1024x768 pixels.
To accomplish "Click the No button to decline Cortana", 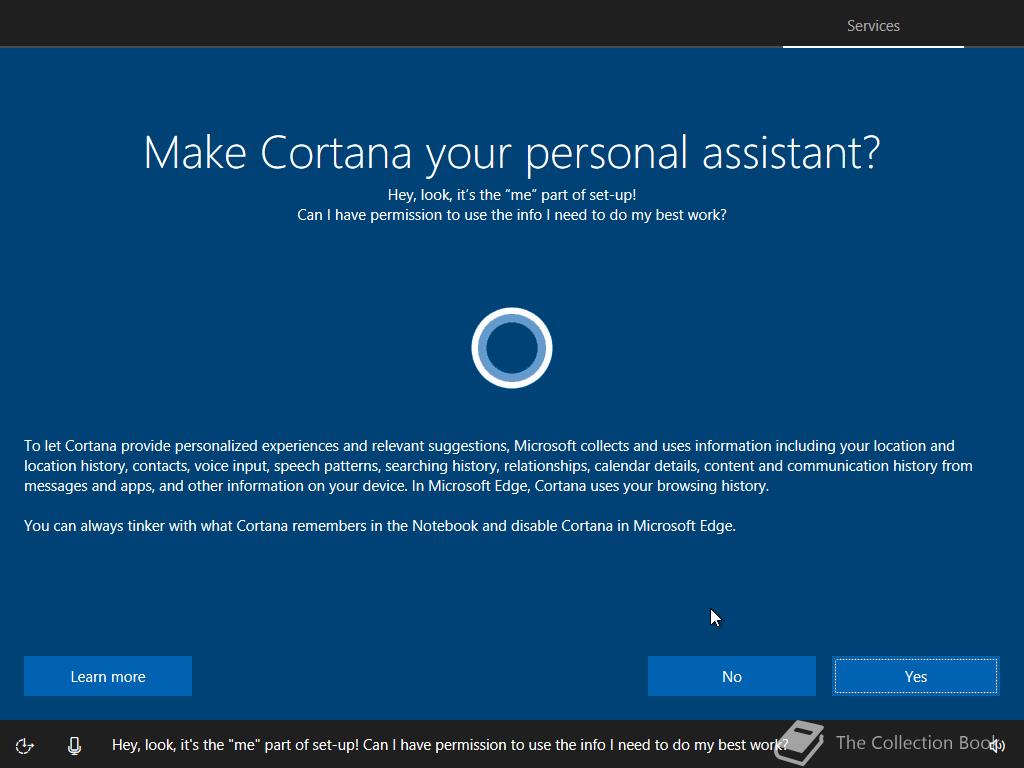I will tap(731, 676).
